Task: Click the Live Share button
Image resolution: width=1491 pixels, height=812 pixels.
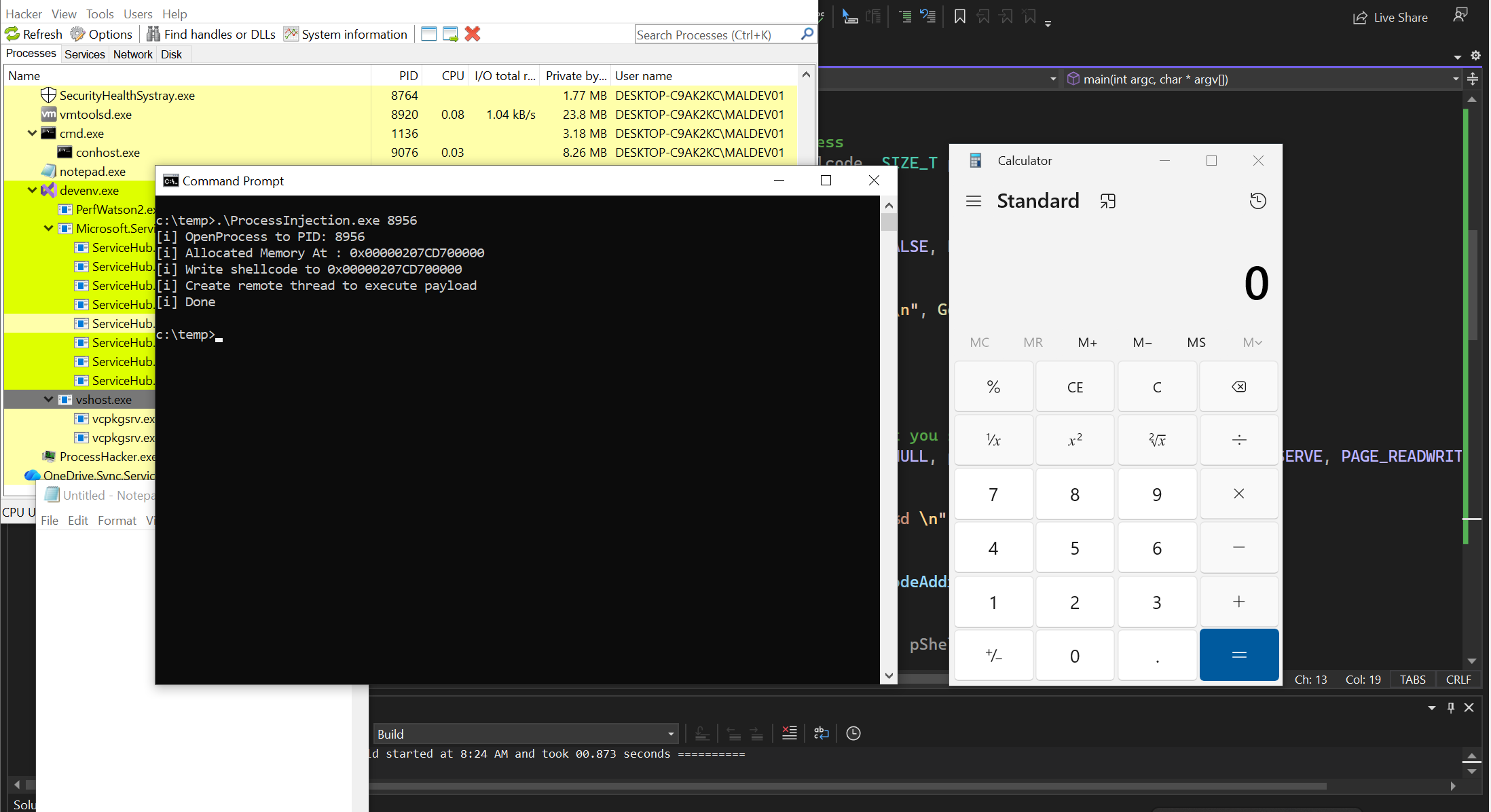Action: [x=1390, y=18]
